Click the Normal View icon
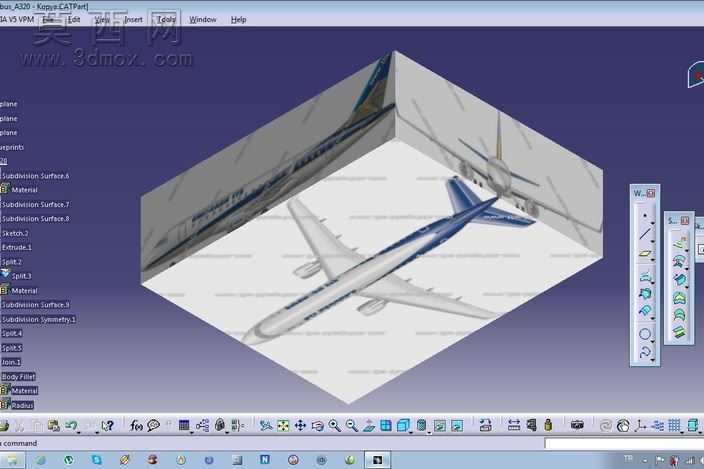 coord(369,425)
